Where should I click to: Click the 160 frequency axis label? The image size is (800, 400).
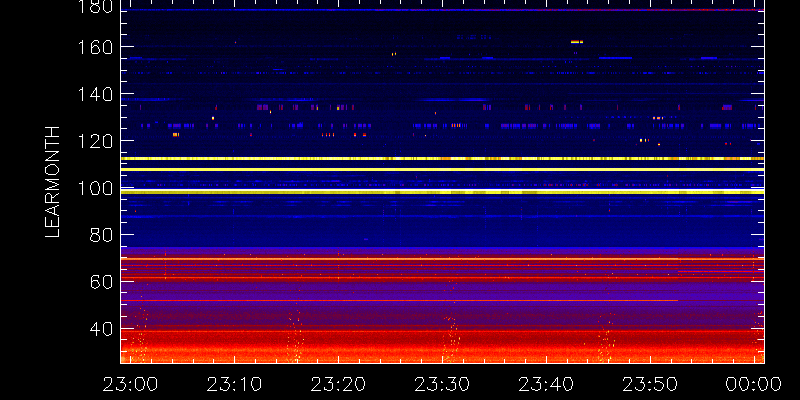[94, 47]
